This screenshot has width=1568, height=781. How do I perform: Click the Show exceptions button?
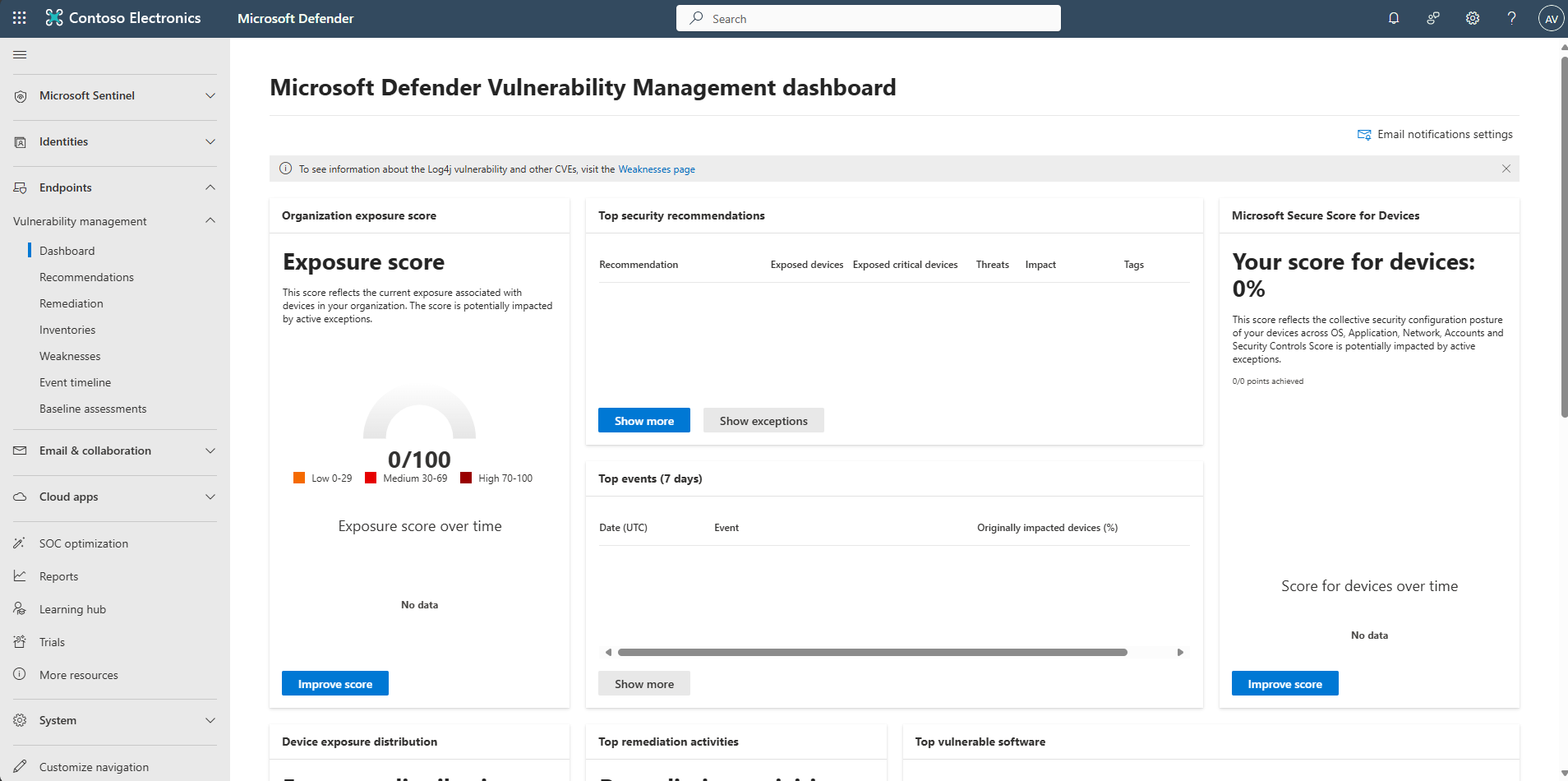tap(763, 420)
